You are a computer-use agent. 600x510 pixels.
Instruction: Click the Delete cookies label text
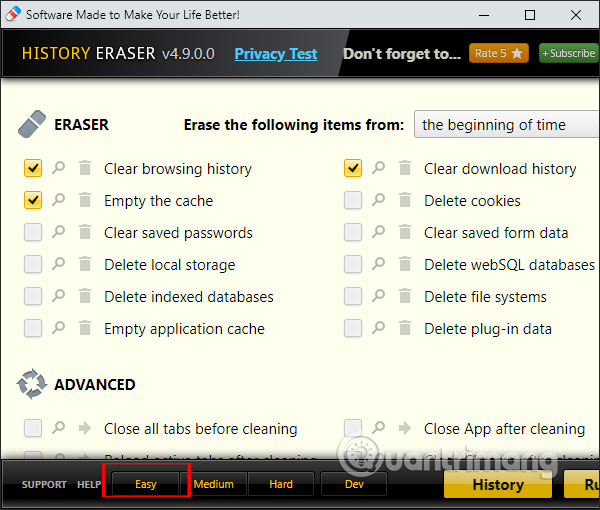pyautogui.click(x=472, y=201)
